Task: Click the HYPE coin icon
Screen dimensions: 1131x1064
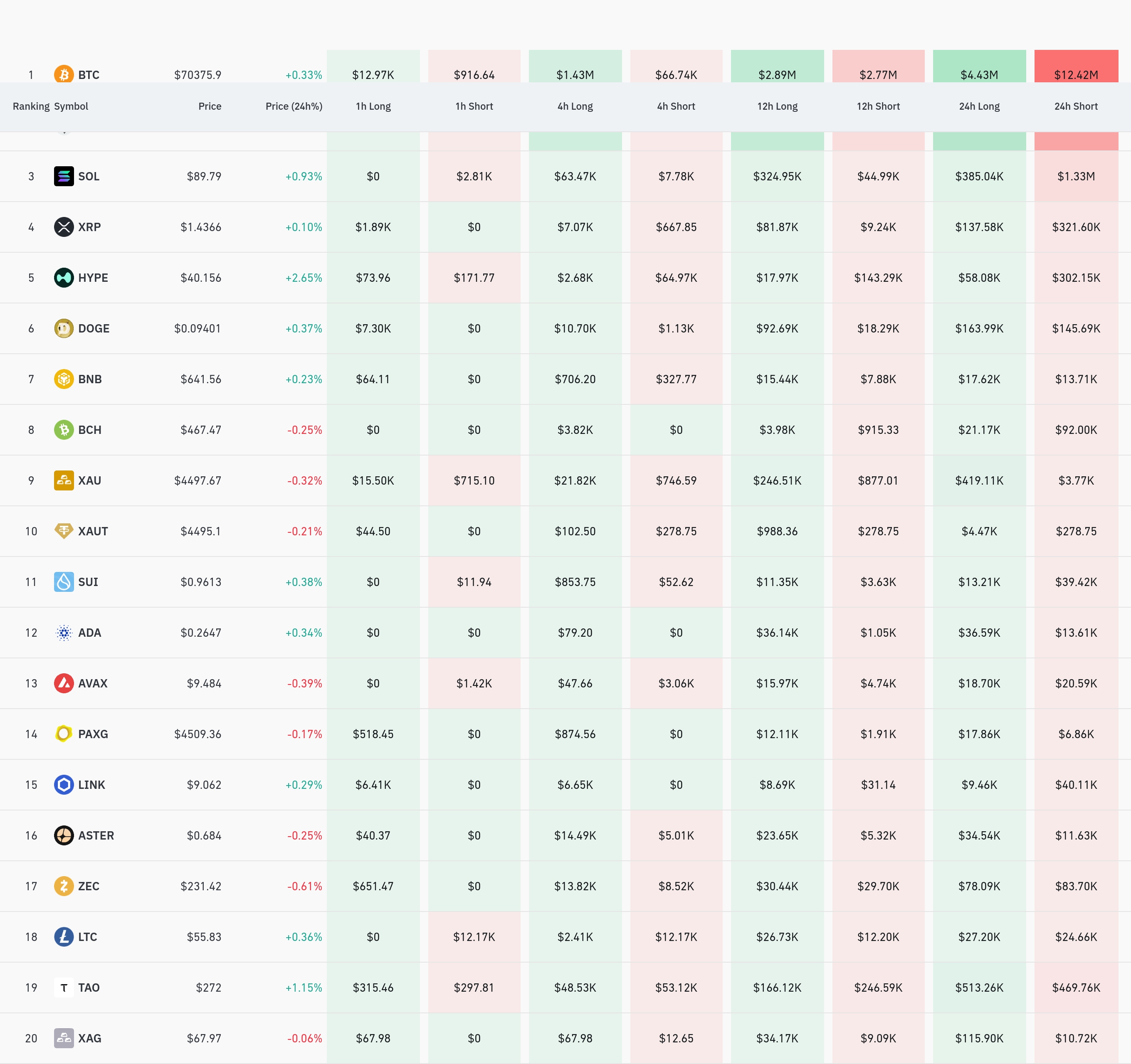Action: (x=64, y=278)
